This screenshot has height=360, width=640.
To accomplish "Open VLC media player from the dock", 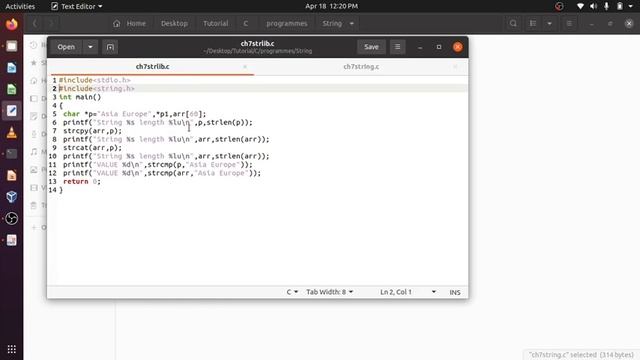I will pyautogui.click(x=11, y=132).
